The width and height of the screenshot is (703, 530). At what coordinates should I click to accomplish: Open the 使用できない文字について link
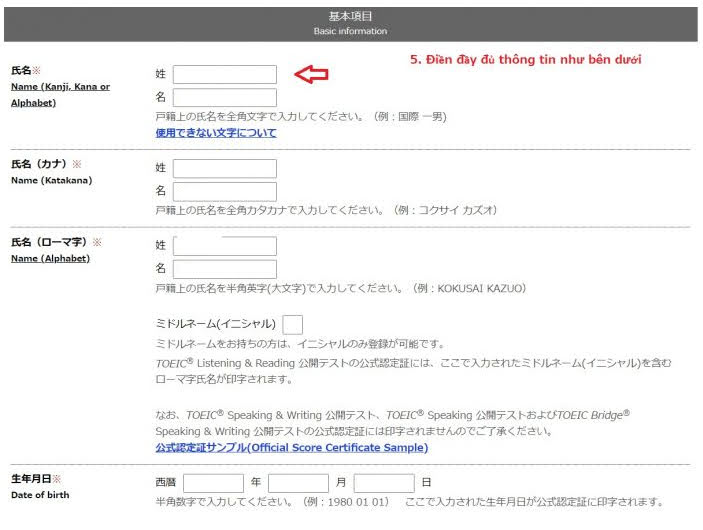216,133
